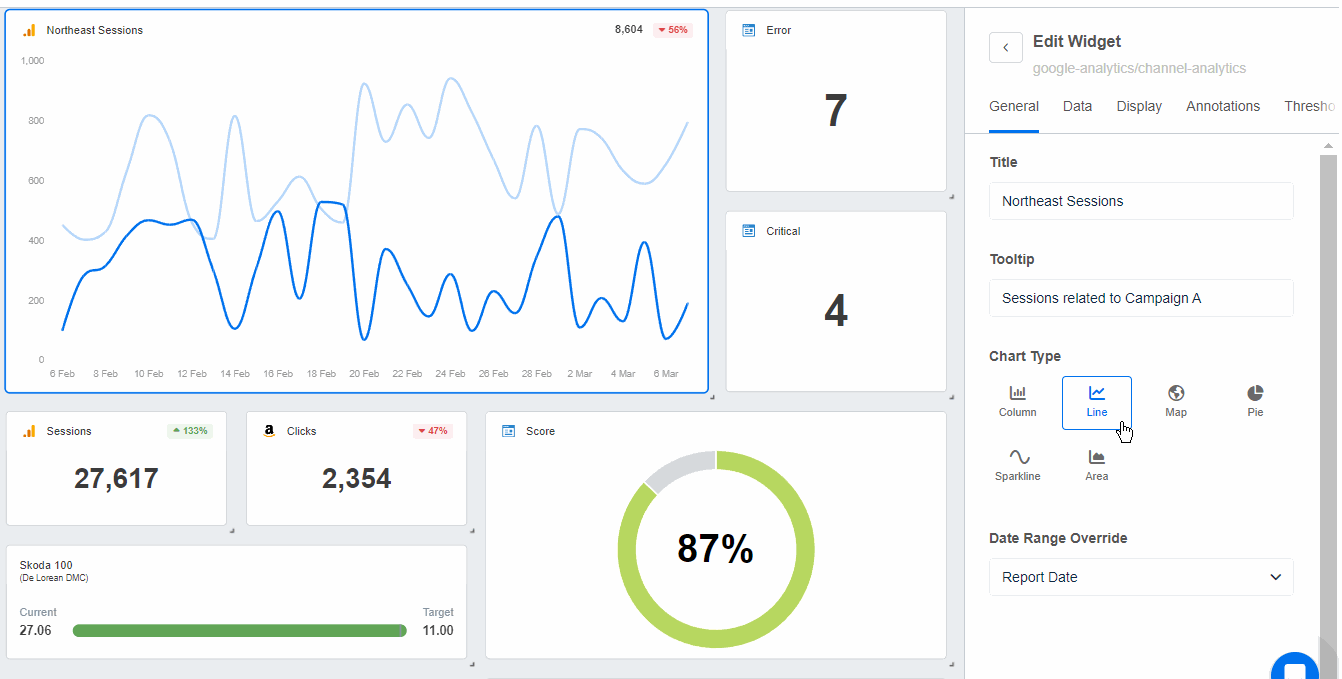Open the Date Range Override dropdown
The image size is (1342, 679).
coord(1141,577)
